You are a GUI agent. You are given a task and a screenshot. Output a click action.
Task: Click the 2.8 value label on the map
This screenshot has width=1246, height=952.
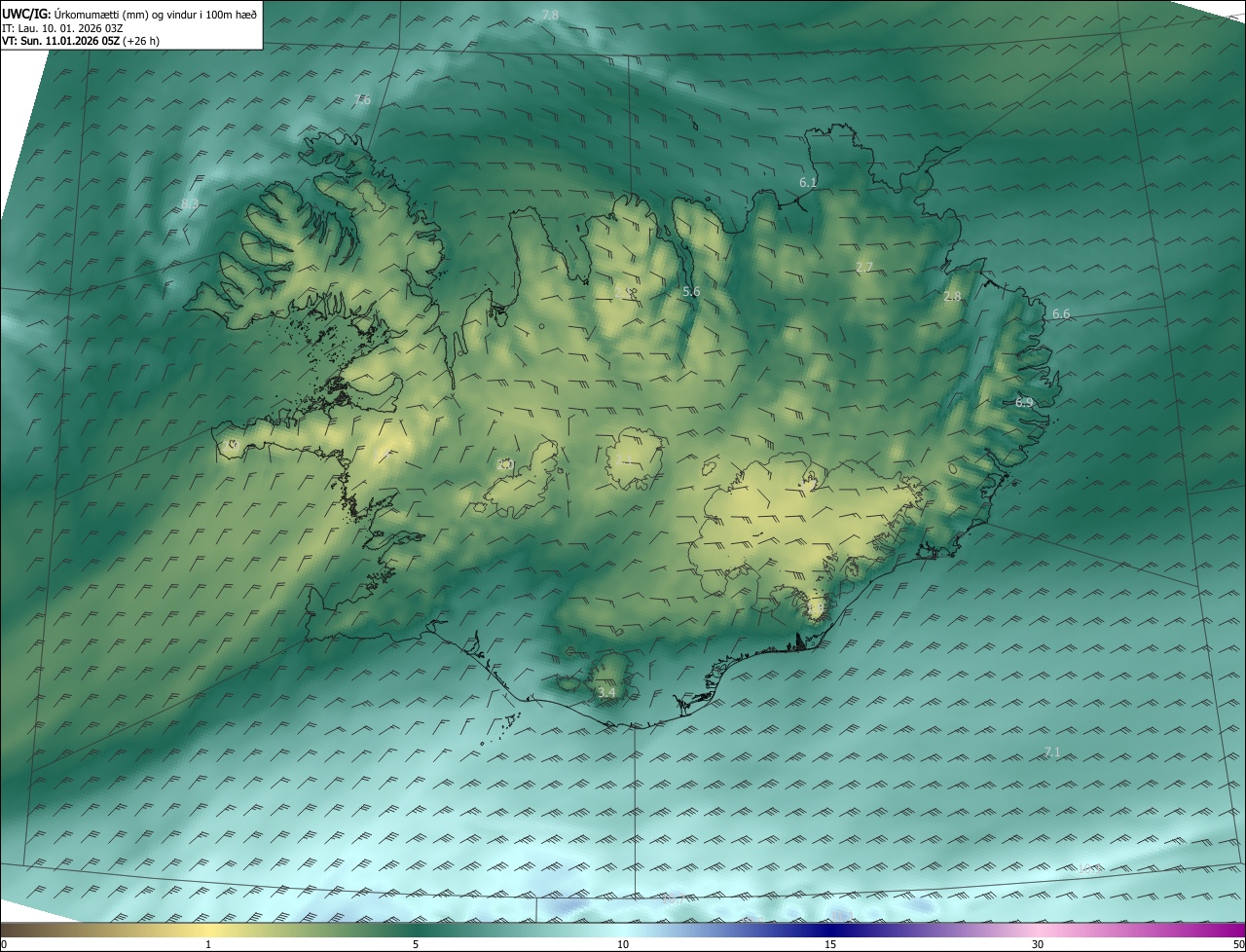952,296
